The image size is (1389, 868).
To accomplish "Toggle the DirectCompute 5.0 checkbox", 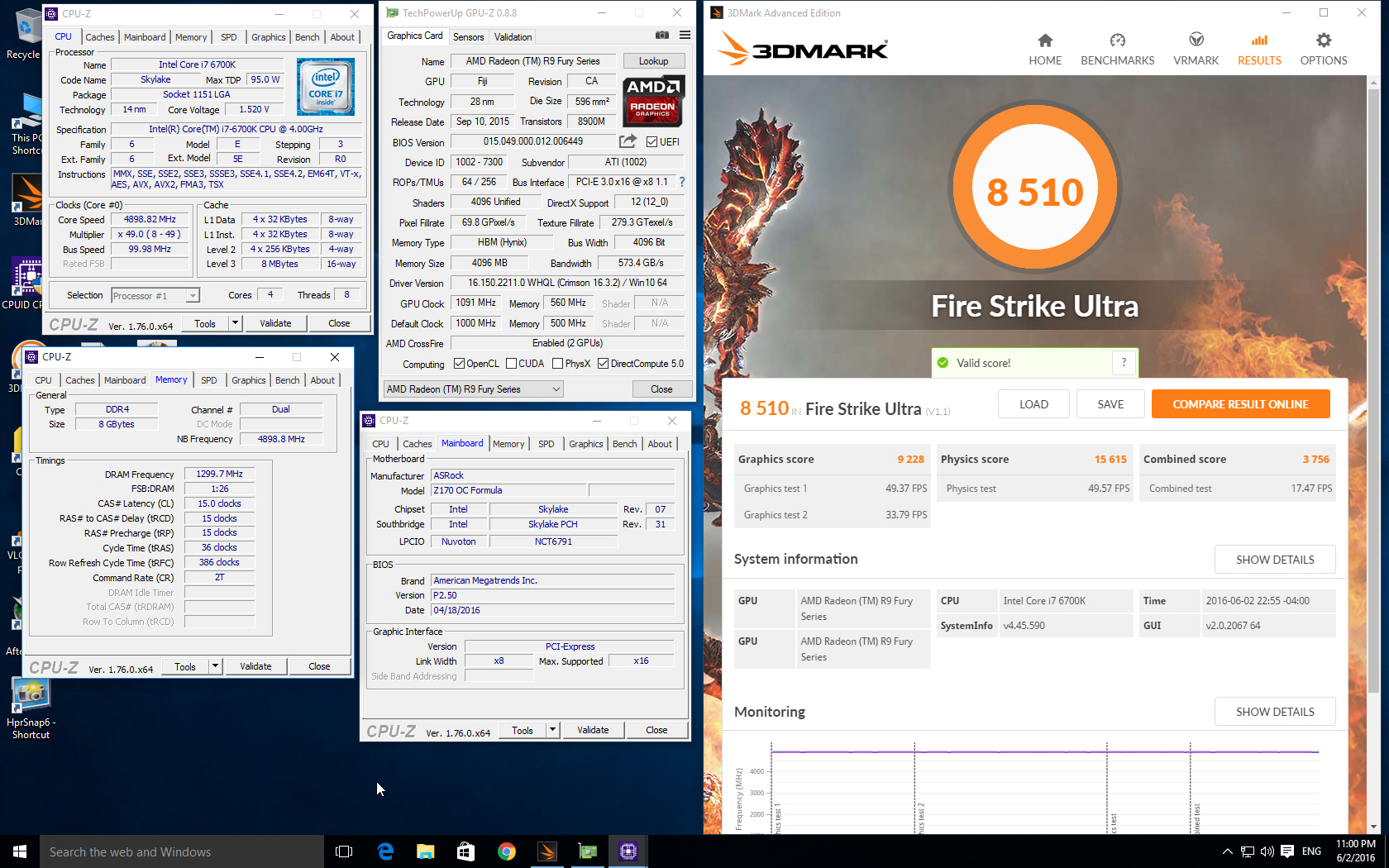I will pos(603,364).
